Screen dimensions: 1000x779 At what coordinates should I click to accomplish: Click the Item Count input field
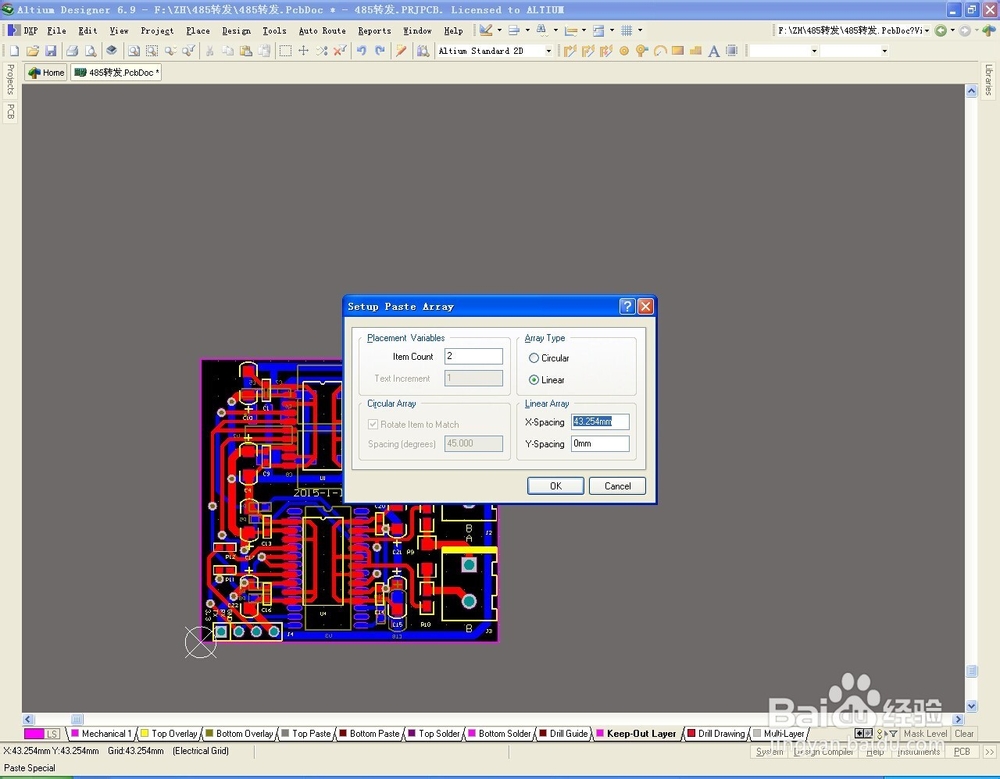pos(473,356)
